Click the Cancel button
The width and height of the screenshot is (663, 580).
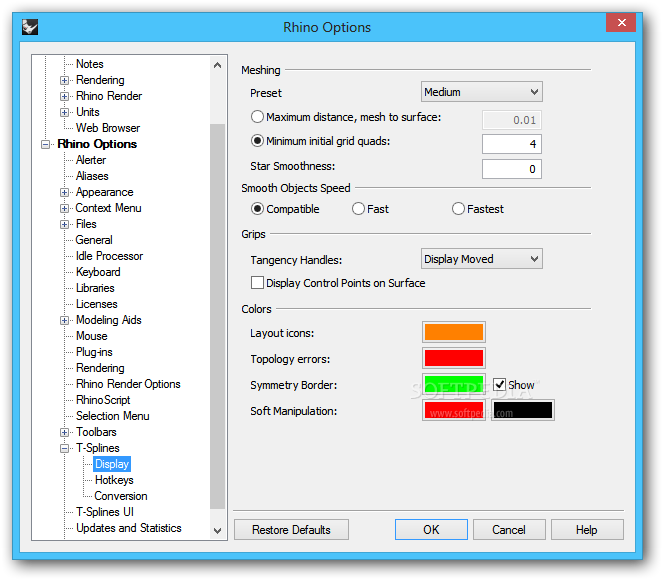(509, 530)
